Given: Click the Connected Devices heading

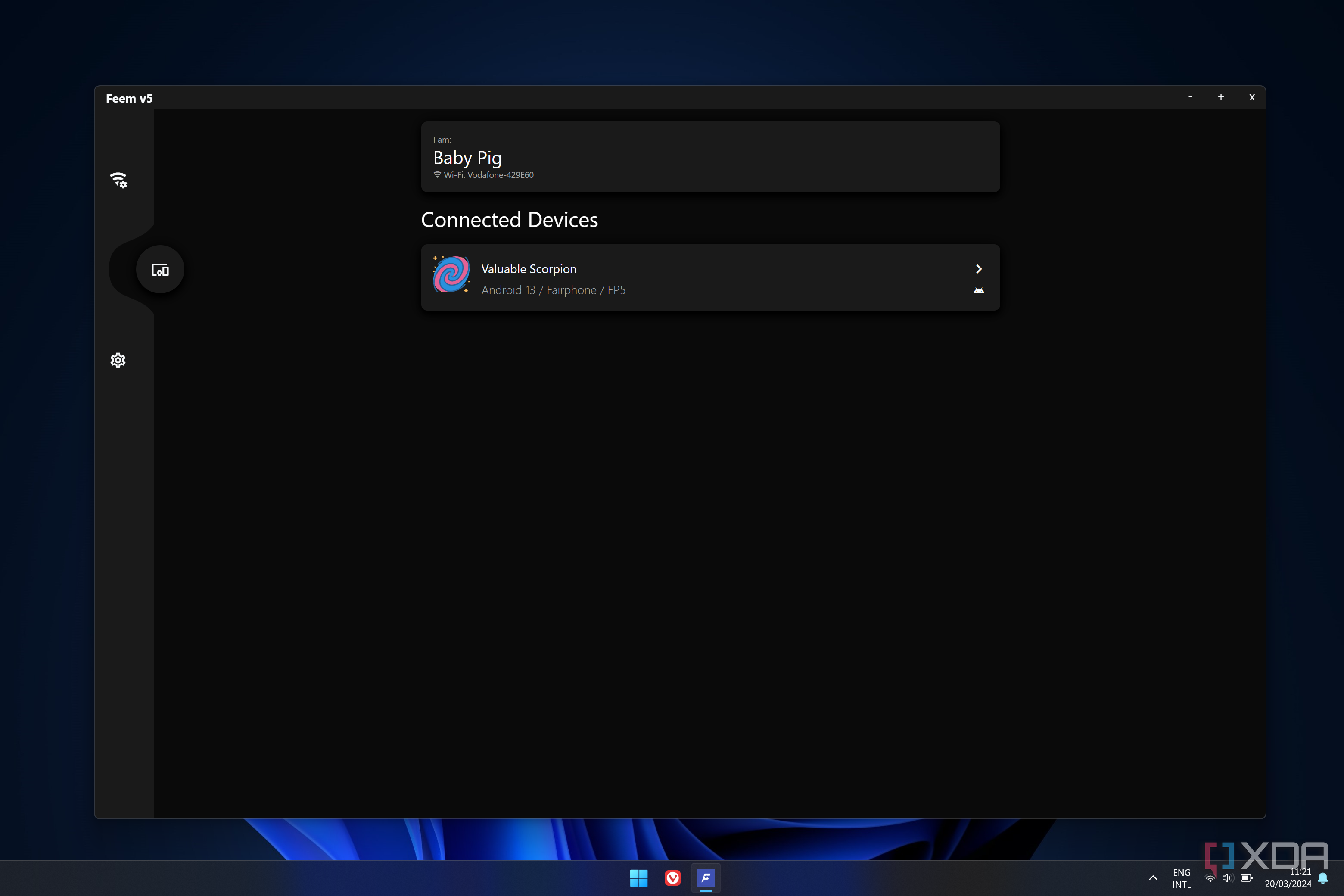Looking at the screenshot, I should pos(509,219).
